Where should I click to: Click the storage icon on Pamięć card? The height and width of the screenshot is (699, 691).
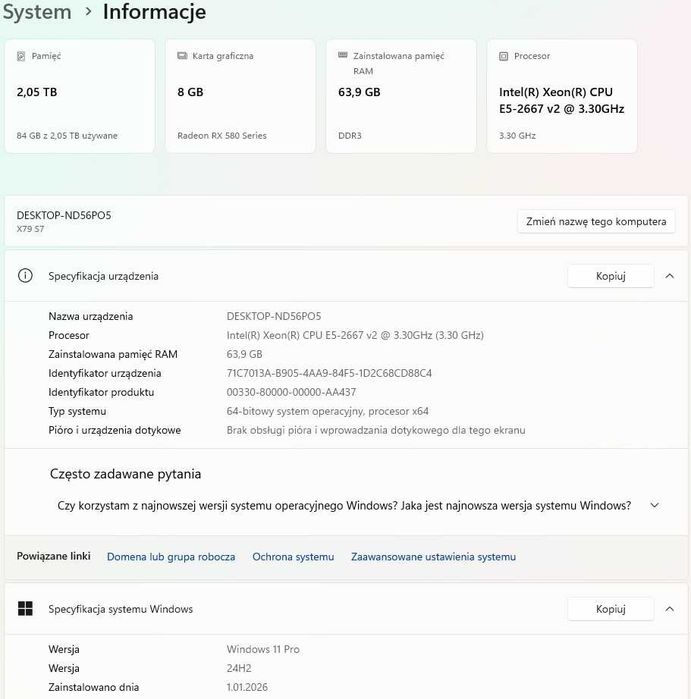pos(21,56)
